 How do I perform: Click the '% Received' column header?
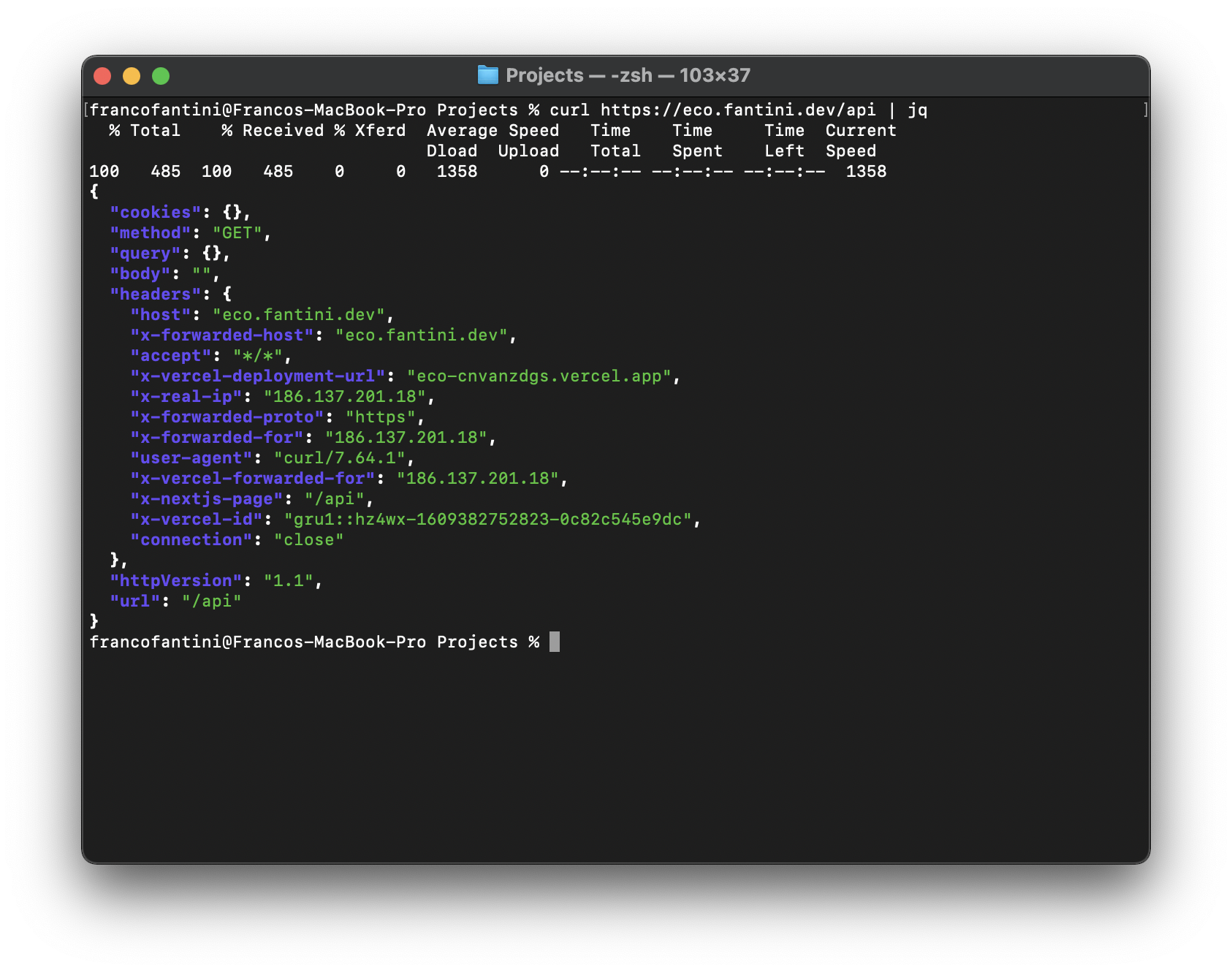[x=273, y=130]
